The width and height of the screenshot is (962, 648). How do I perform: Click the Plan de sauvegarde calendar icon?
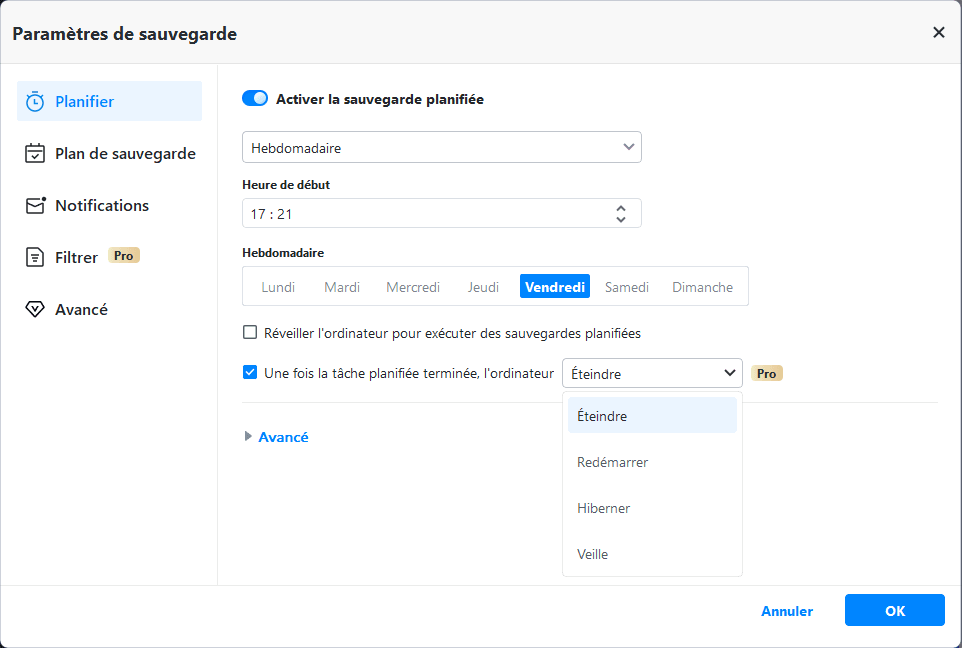[x=35, y=154]
